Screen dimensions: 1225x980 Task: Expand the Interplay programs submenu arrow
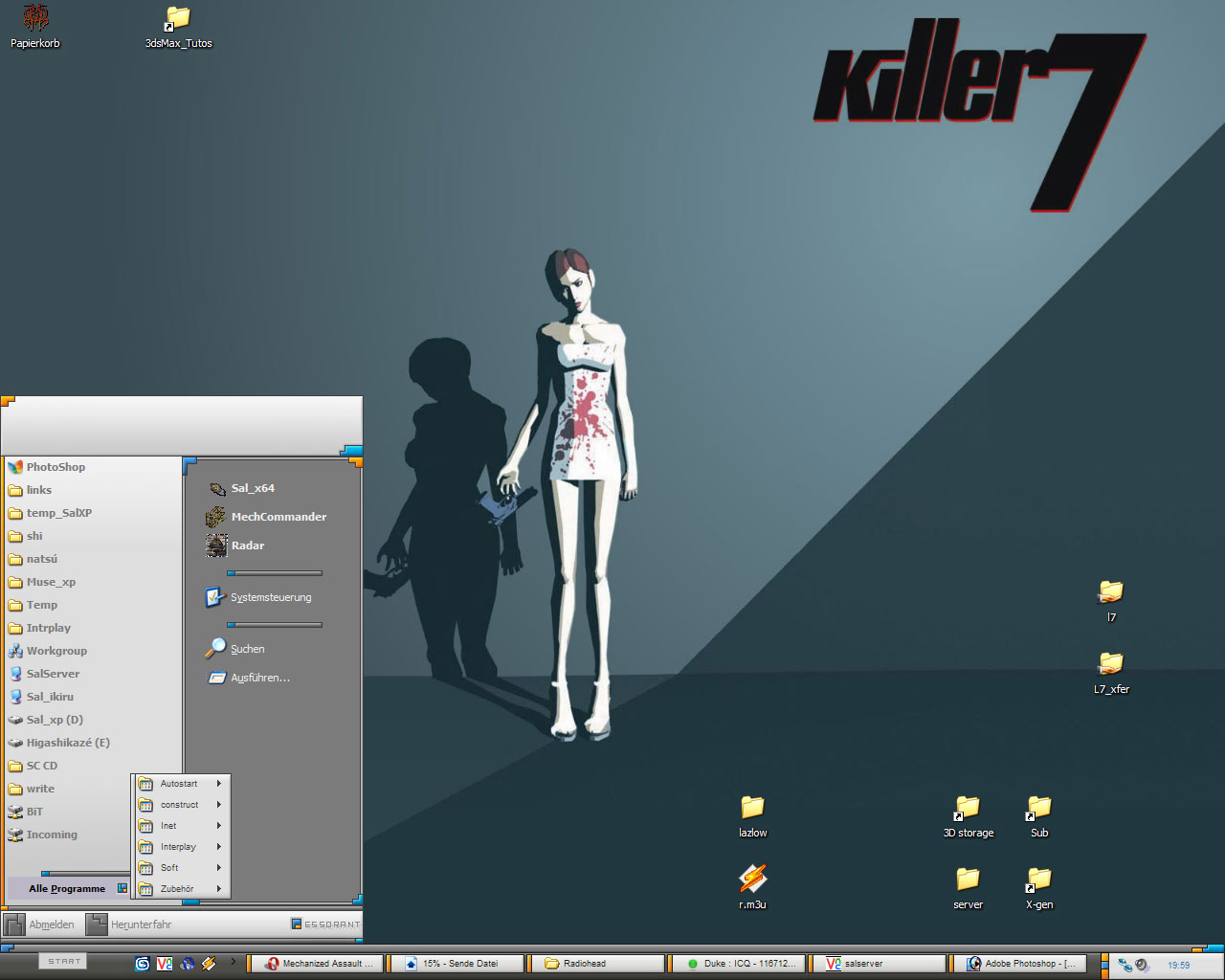(x=219, y=847)
